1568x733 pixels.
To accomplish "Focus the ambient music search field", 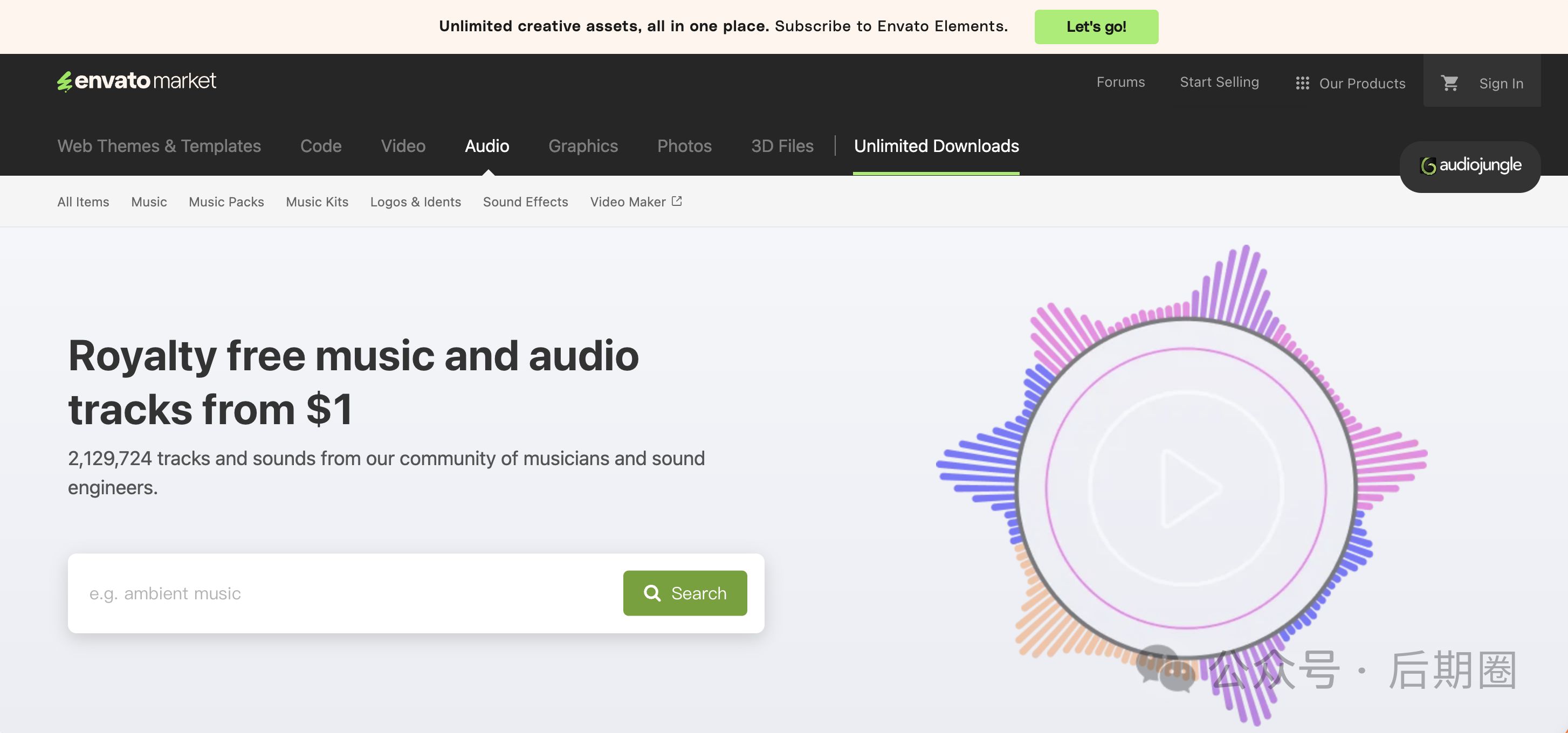I will (346, 593).
